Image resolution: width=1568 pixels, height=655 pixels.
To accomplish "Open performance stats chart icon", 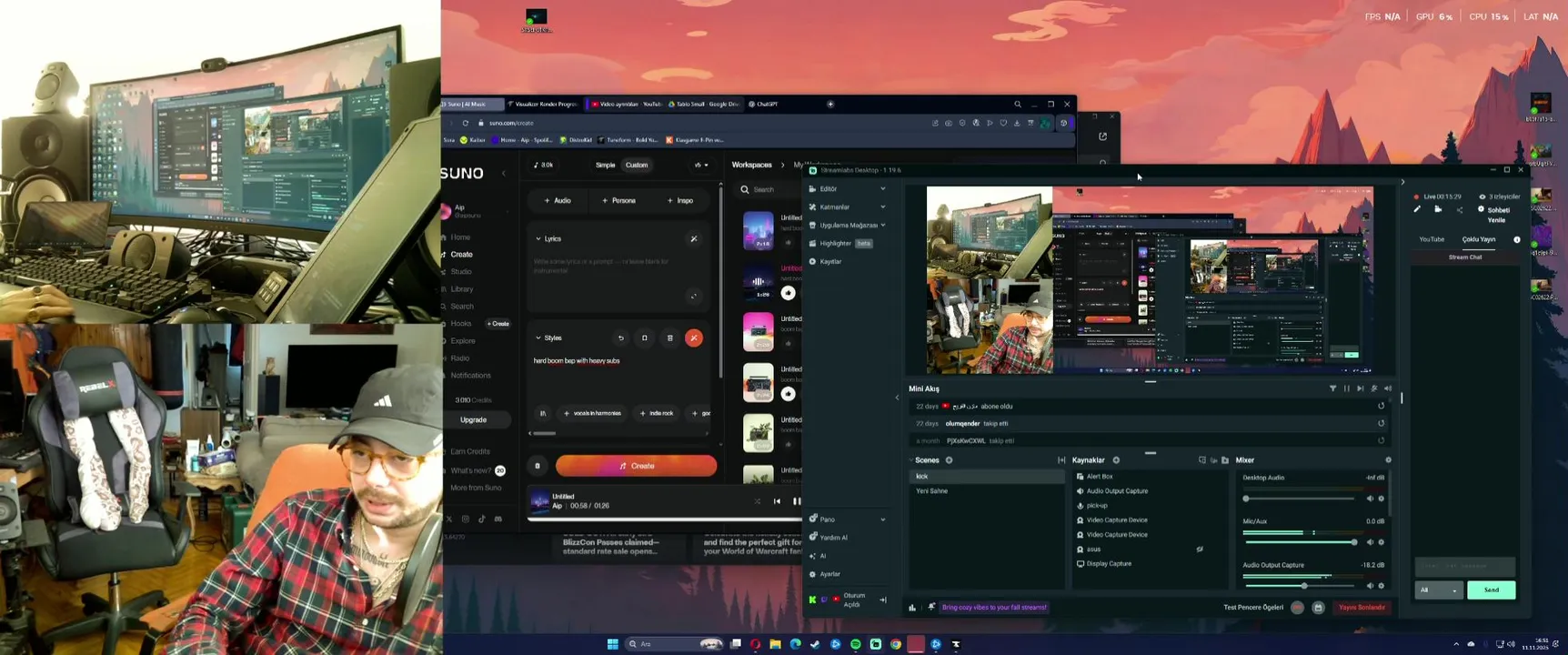I will (x=912, y=608).
